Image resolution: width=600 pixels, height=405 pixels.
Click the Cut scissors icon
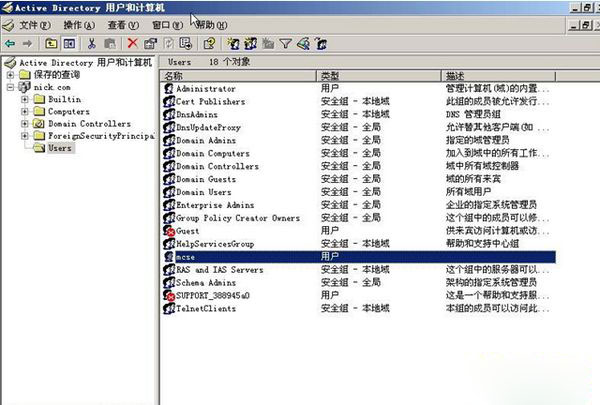pyautogui.click(x=91, y=44)
